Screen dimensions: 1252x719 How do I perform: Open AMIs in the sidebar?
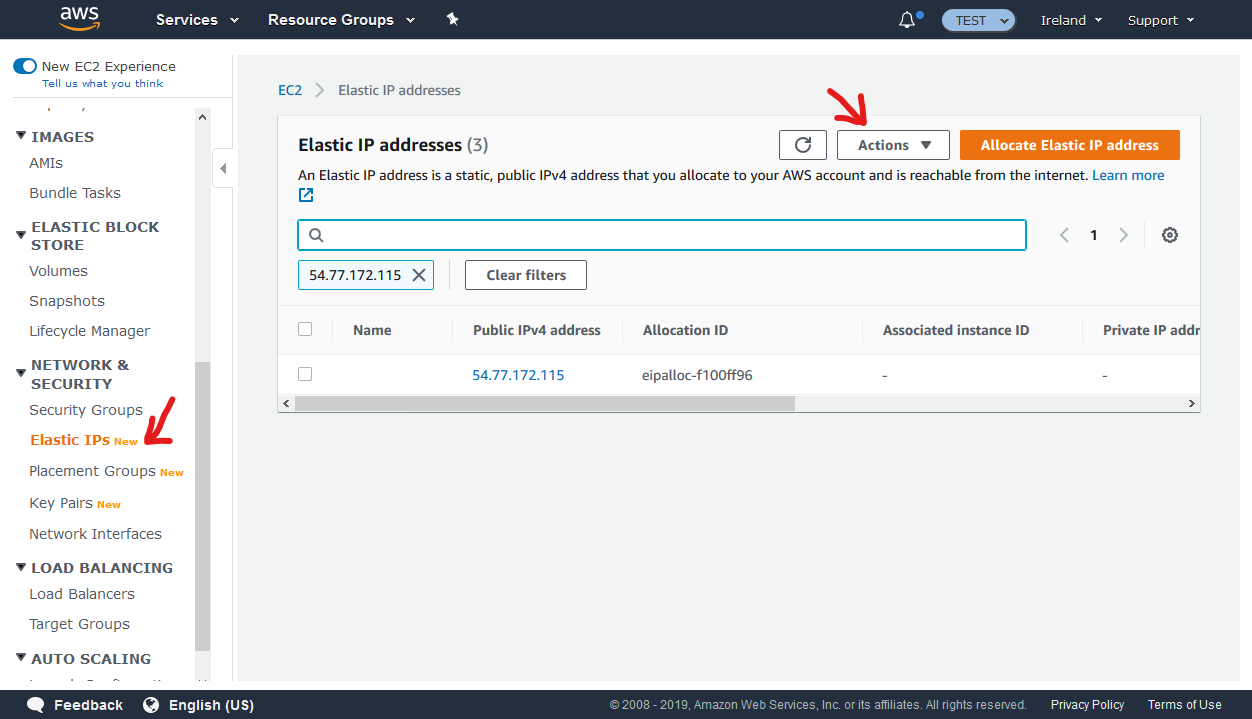tap(46, 163)
